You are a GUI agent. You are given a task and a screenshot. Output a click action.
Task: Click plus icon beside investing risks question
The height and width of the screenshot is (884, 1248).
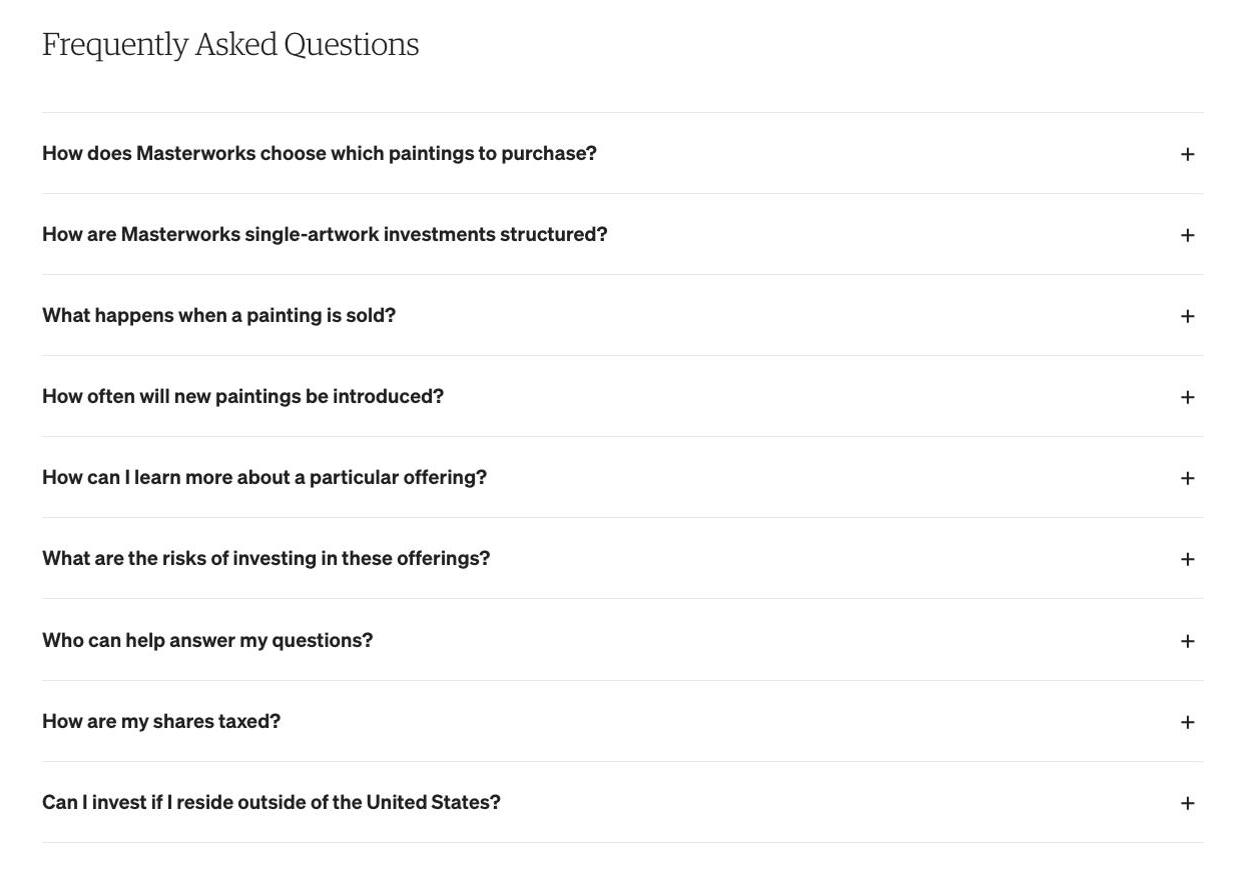click(x=1187, y=559)
